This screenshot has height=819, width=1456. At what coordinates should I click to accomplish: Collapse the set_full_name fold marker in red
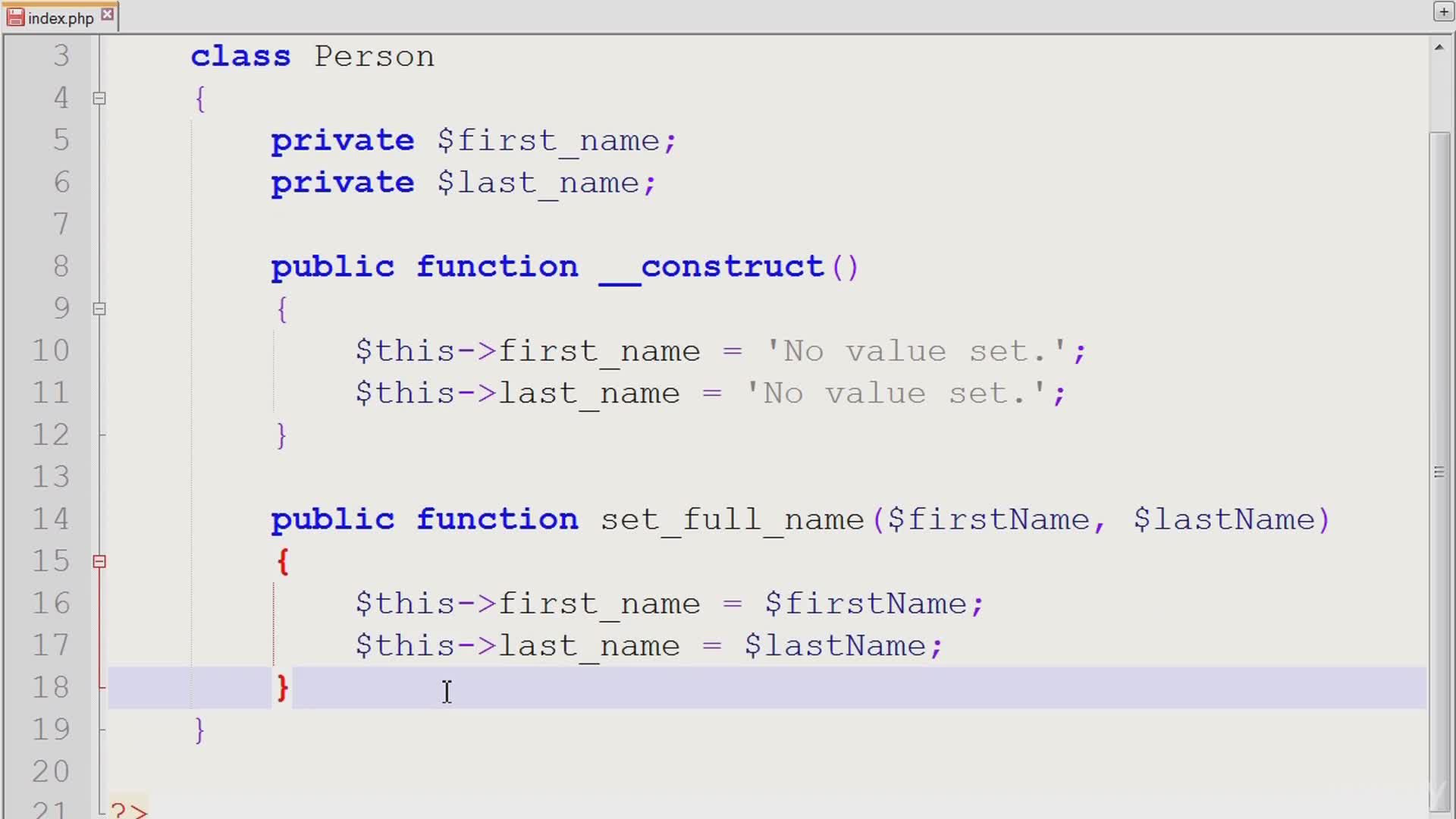click(99, 561)
